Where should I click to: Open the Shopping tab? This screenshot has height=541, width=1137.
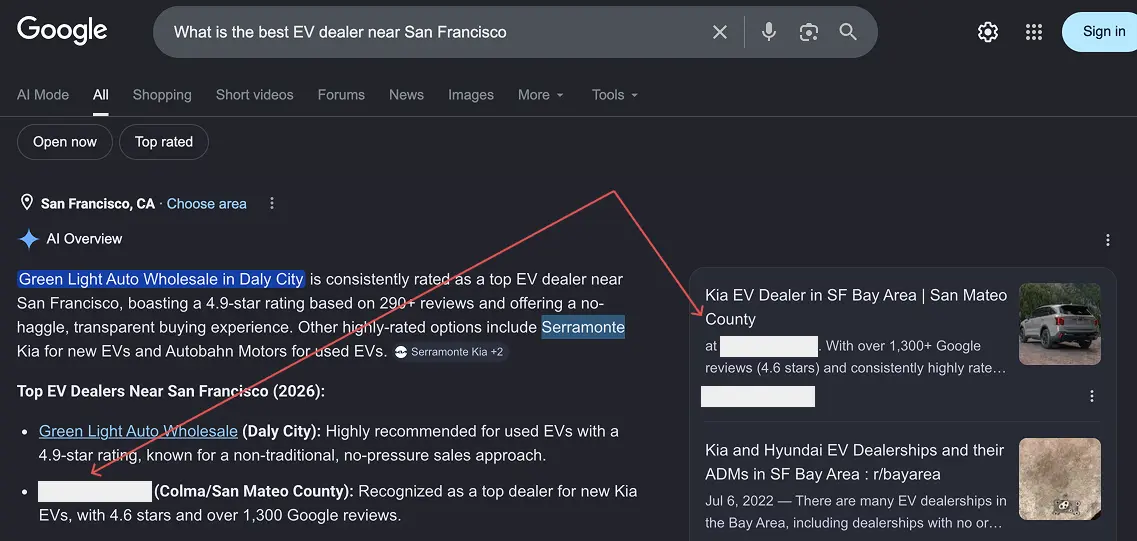click(x=162, y=95)
